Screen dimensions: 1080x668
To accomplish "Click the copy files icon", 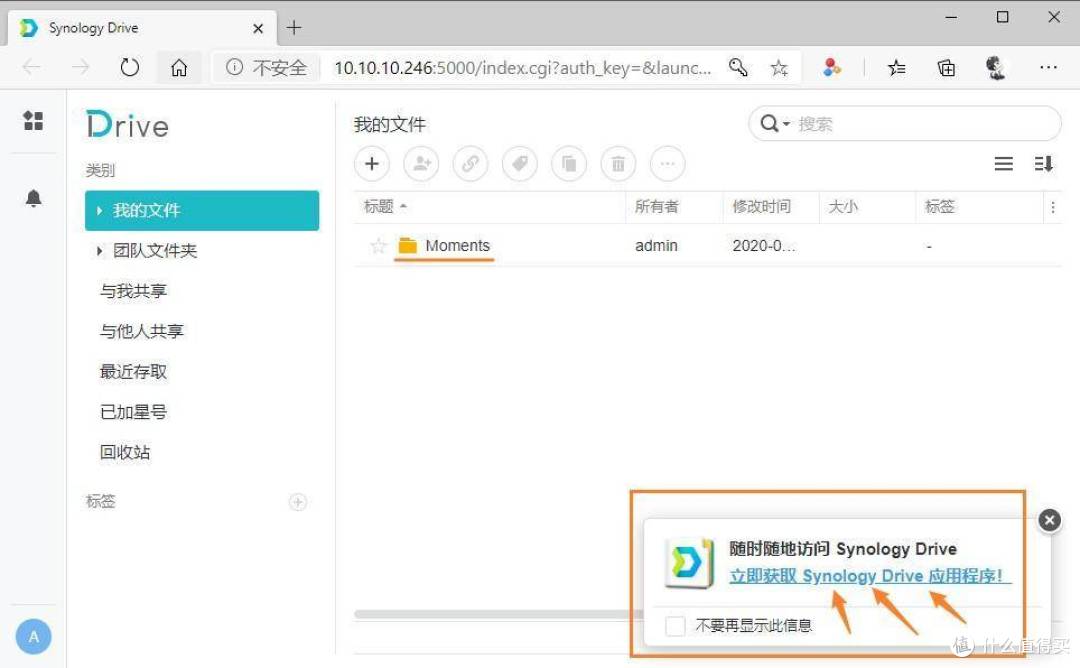I will coord(568,163).
